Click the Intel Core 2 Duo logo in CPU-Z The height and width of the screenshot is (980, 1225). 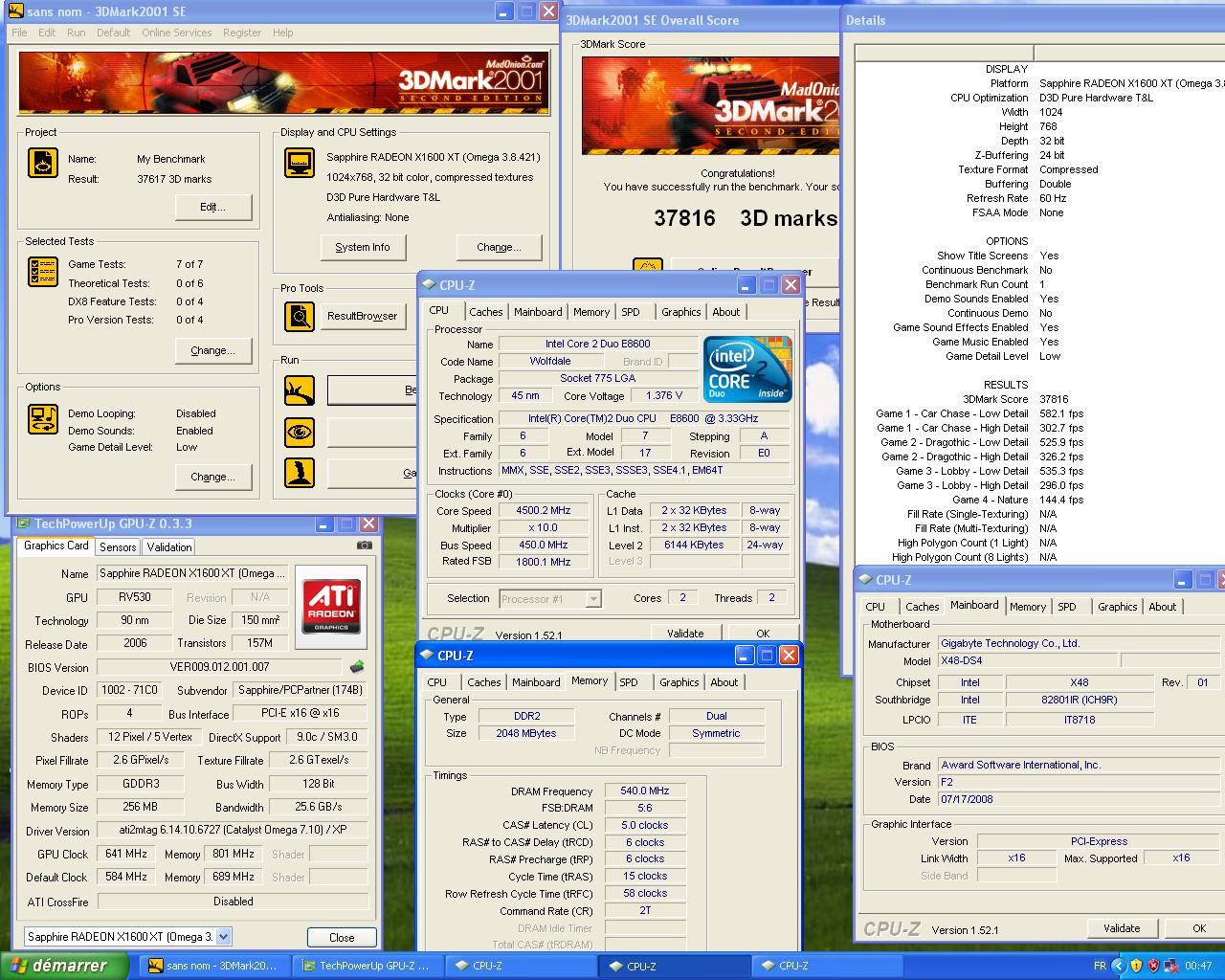(747, 369)
